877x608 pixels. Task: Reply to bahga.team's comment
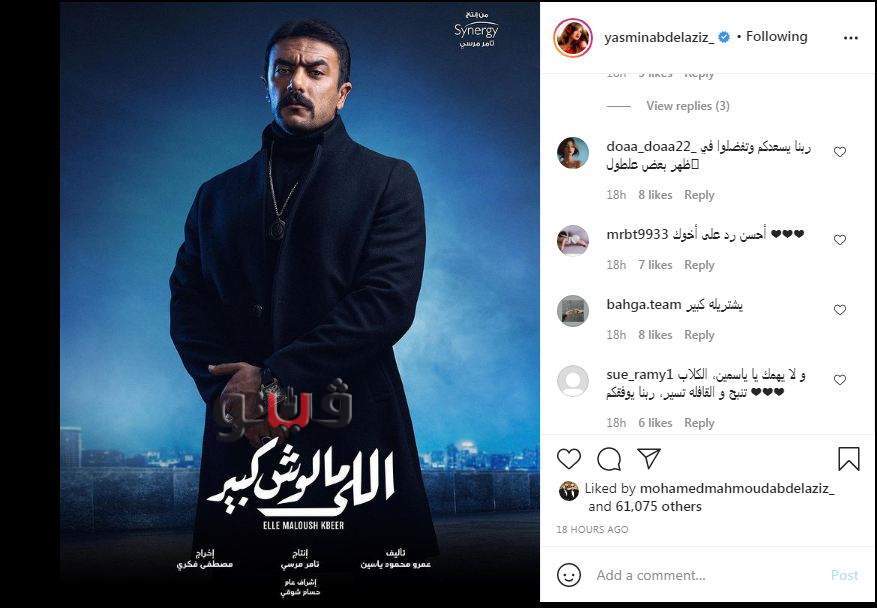click(x=699, y=334)
